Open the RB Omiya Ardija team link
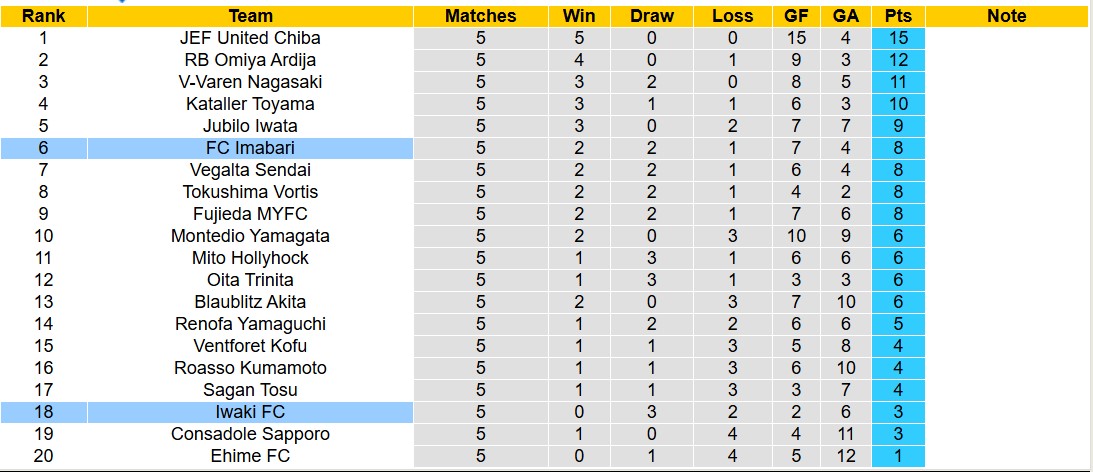The height and width of the screenshot is (472, 1093). (x=250, y=60)
